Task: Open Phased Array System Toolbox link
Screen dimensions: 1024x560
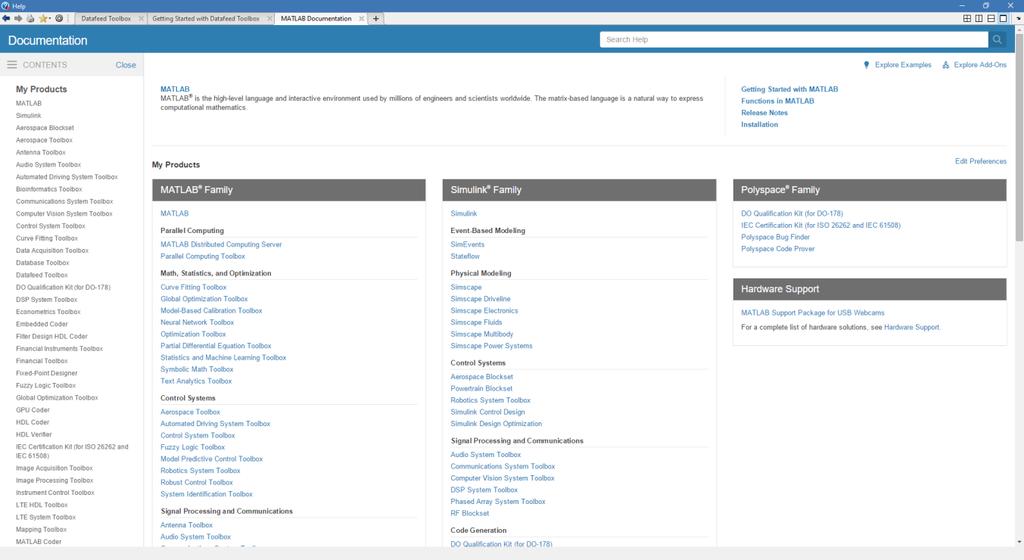Action: [x=498, y=502]
